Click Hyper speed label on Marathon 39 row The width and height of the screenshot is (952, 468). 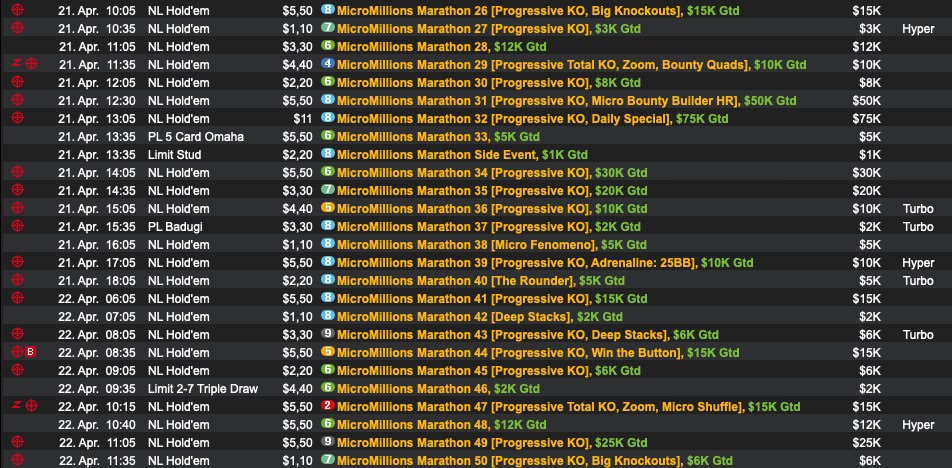point(918,263)
